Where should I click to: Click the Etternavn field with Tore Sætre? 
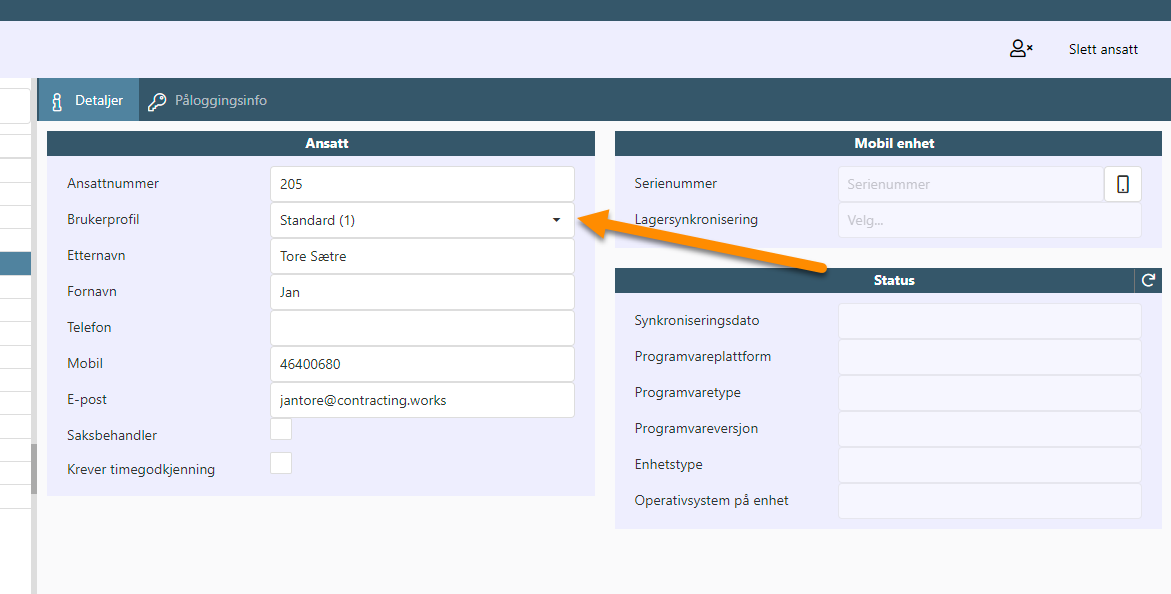point(422,256)
